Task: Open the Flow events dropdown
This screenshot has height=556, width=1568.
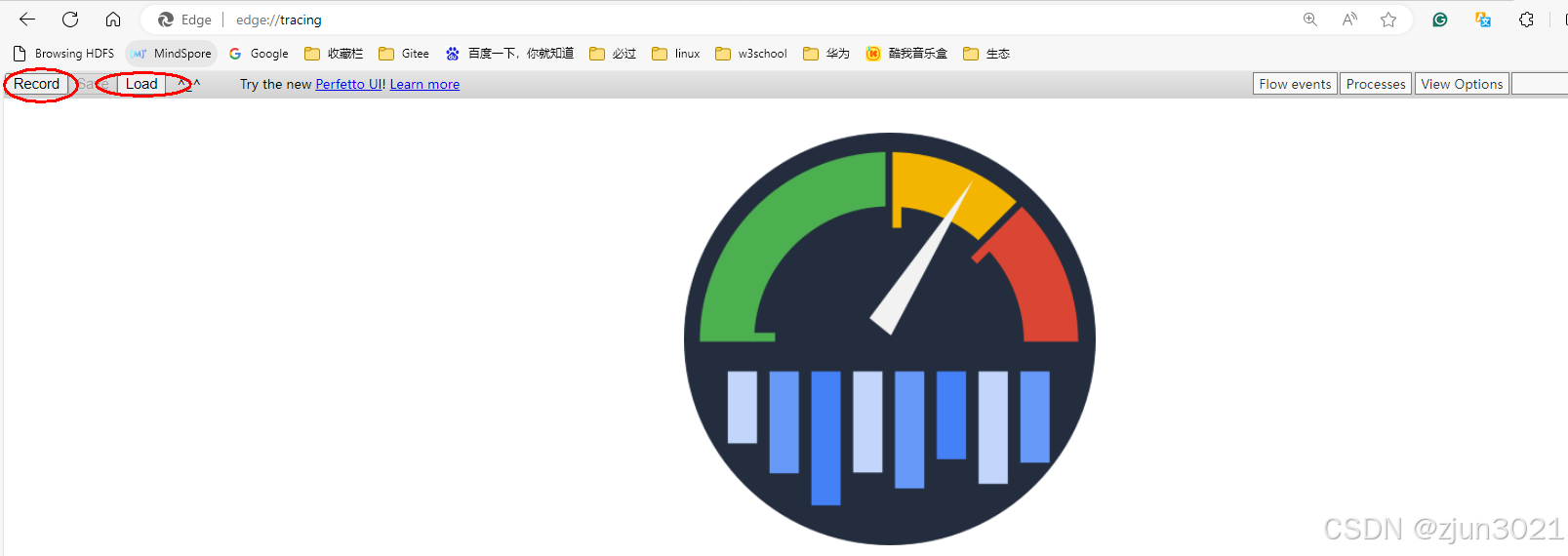Action: [1295, 84]
